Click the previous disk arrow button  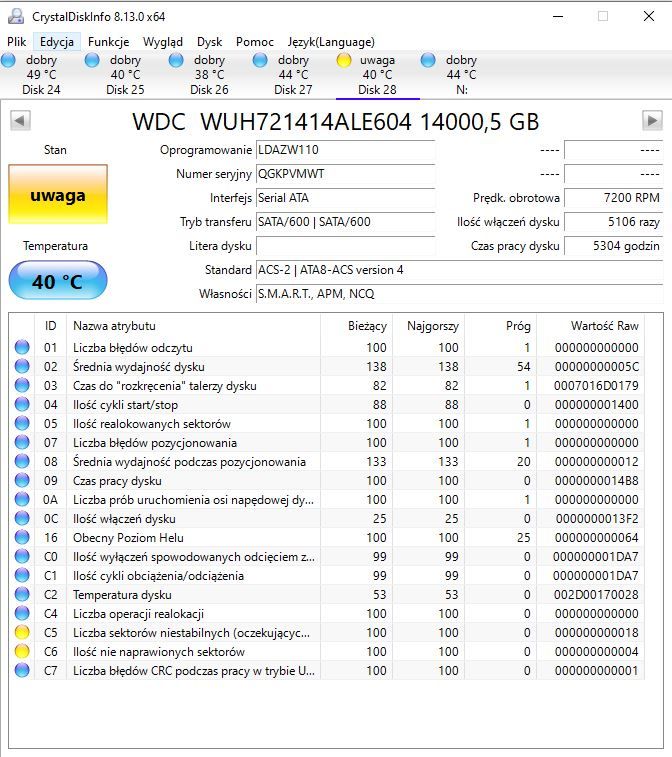point(20,121)
